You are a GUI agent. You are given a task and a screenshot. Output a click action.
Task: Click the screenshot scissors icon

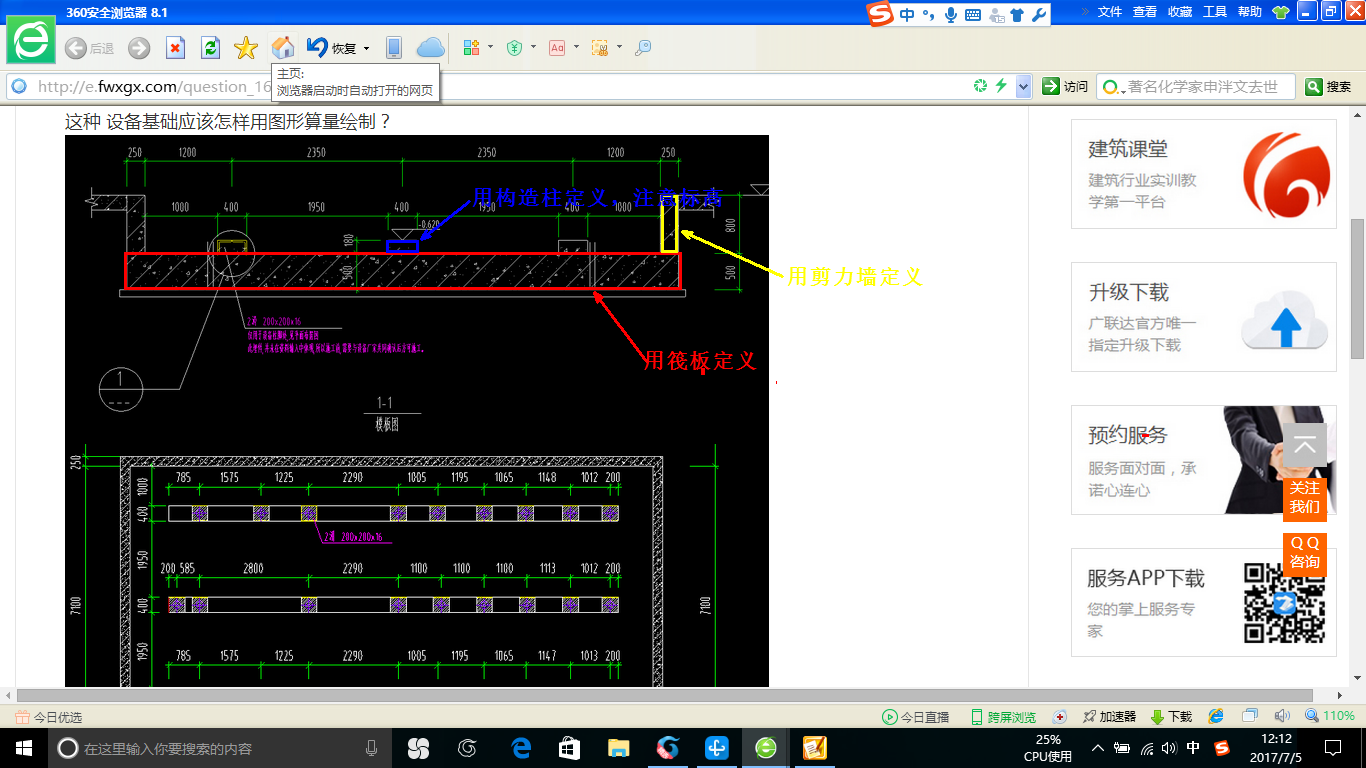coord(600,47)
